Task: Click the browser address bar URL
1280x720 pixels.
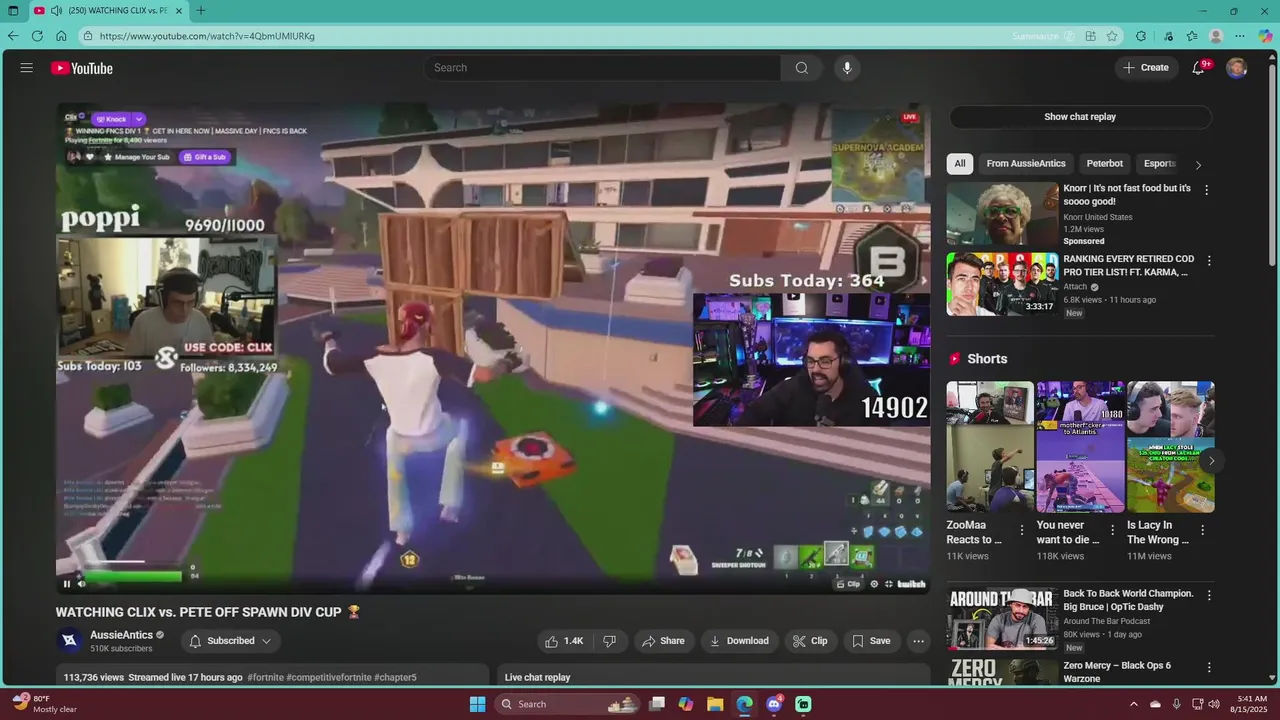Action: pos(207,36)
